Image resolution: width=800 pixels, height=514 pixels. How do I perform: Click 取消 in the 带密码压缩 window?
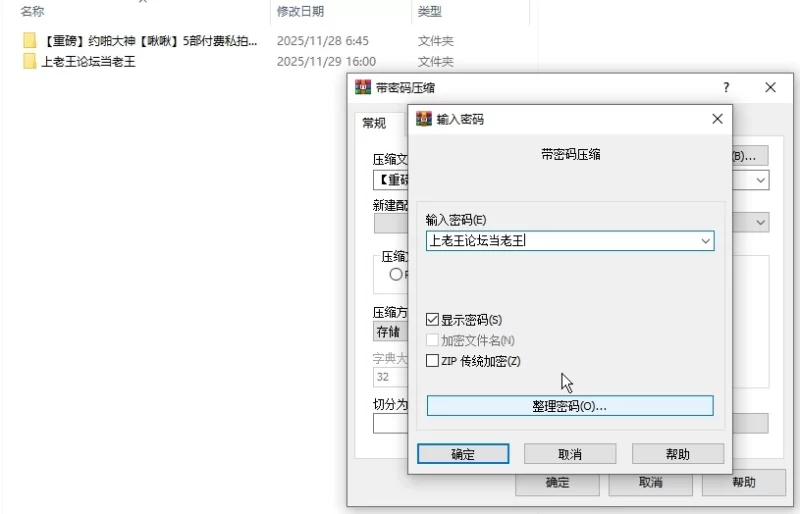pos(651,482)
